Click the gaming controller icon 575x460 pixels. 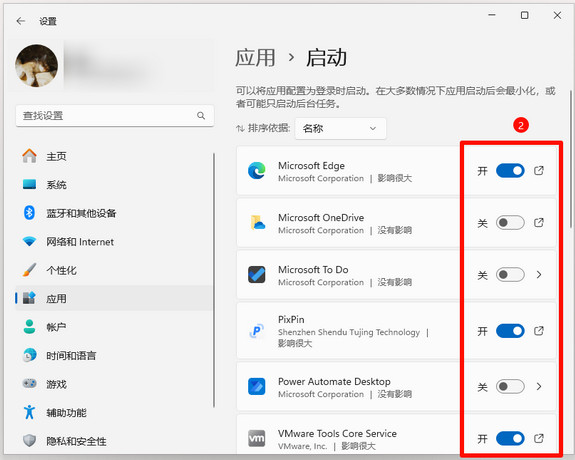[x=29, y=384]
